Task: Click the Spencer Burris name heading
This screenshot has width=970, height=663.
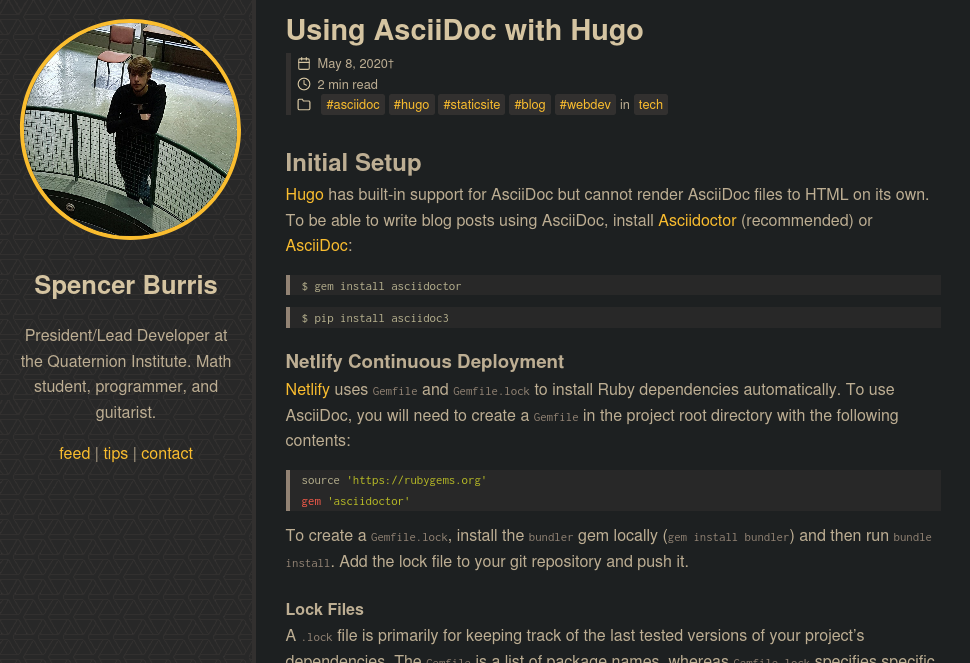Action: tap(126, 285)
